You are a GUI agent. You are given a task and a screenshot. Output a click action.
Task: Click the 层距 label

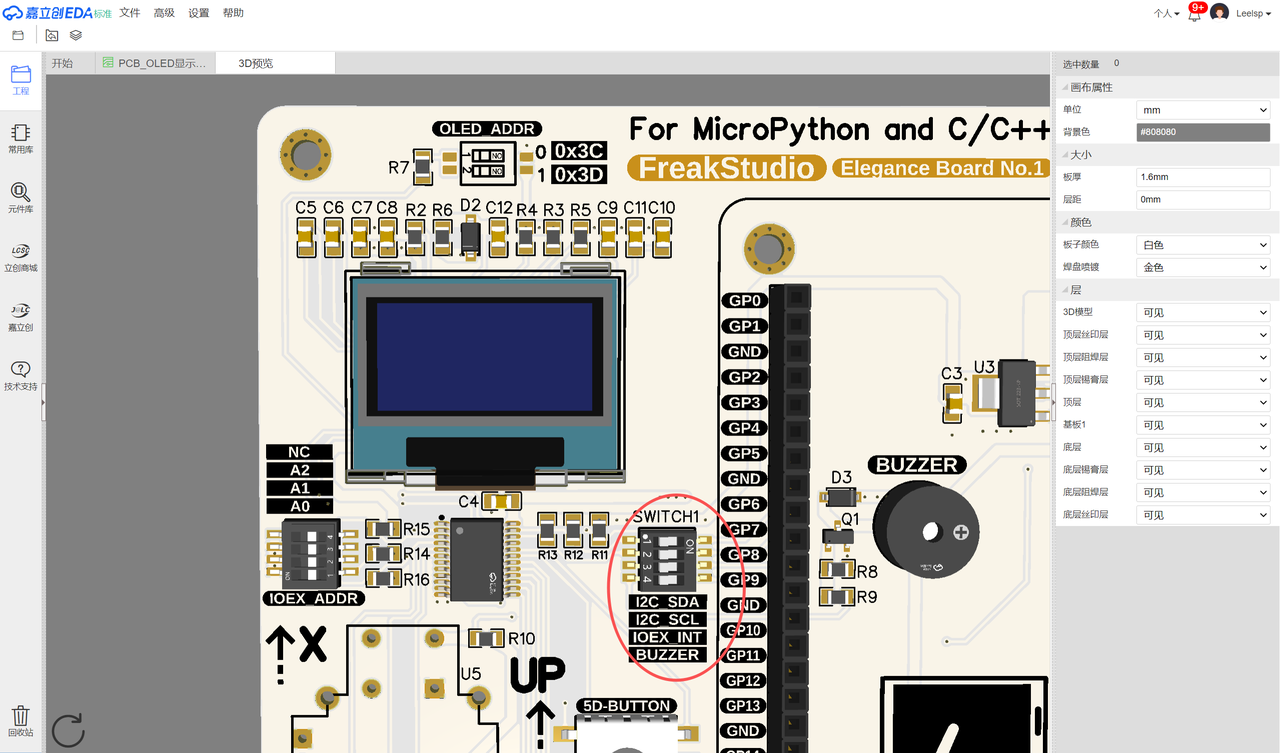click(x=1072, y=199)
